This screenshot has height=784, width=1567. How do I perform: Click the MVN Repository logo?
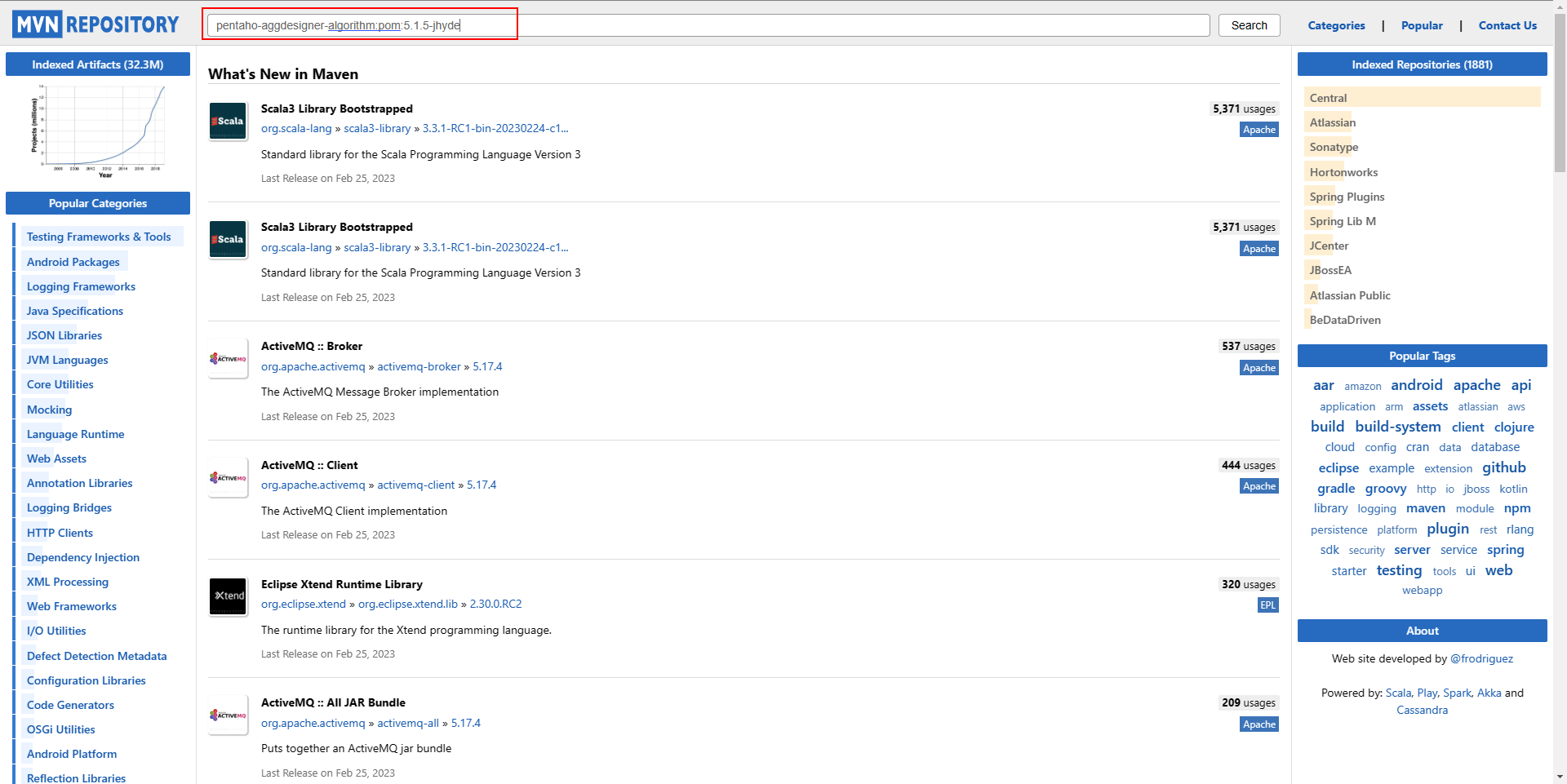pos(95,24)
